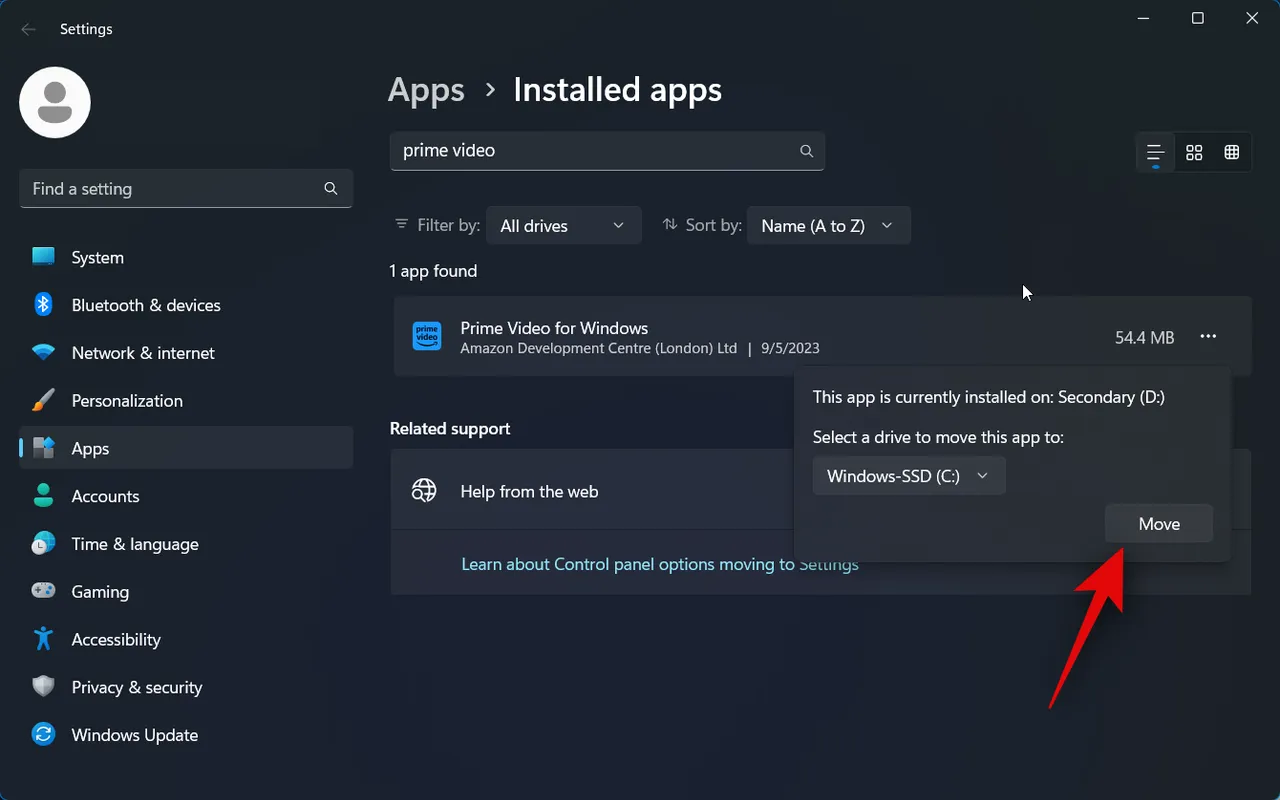
Task: Click the prime video search box
Action: coord(607,151)
